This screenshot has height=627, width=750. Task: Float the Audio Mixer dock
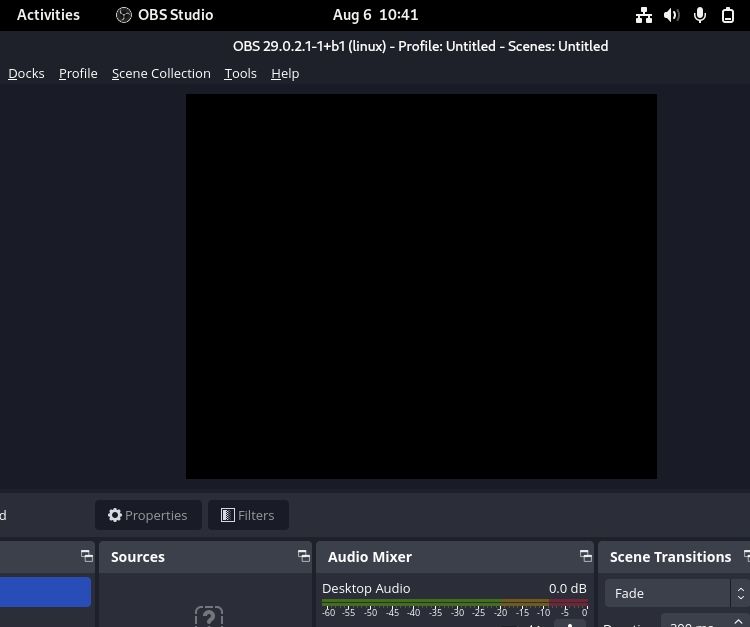click(585, 557)
